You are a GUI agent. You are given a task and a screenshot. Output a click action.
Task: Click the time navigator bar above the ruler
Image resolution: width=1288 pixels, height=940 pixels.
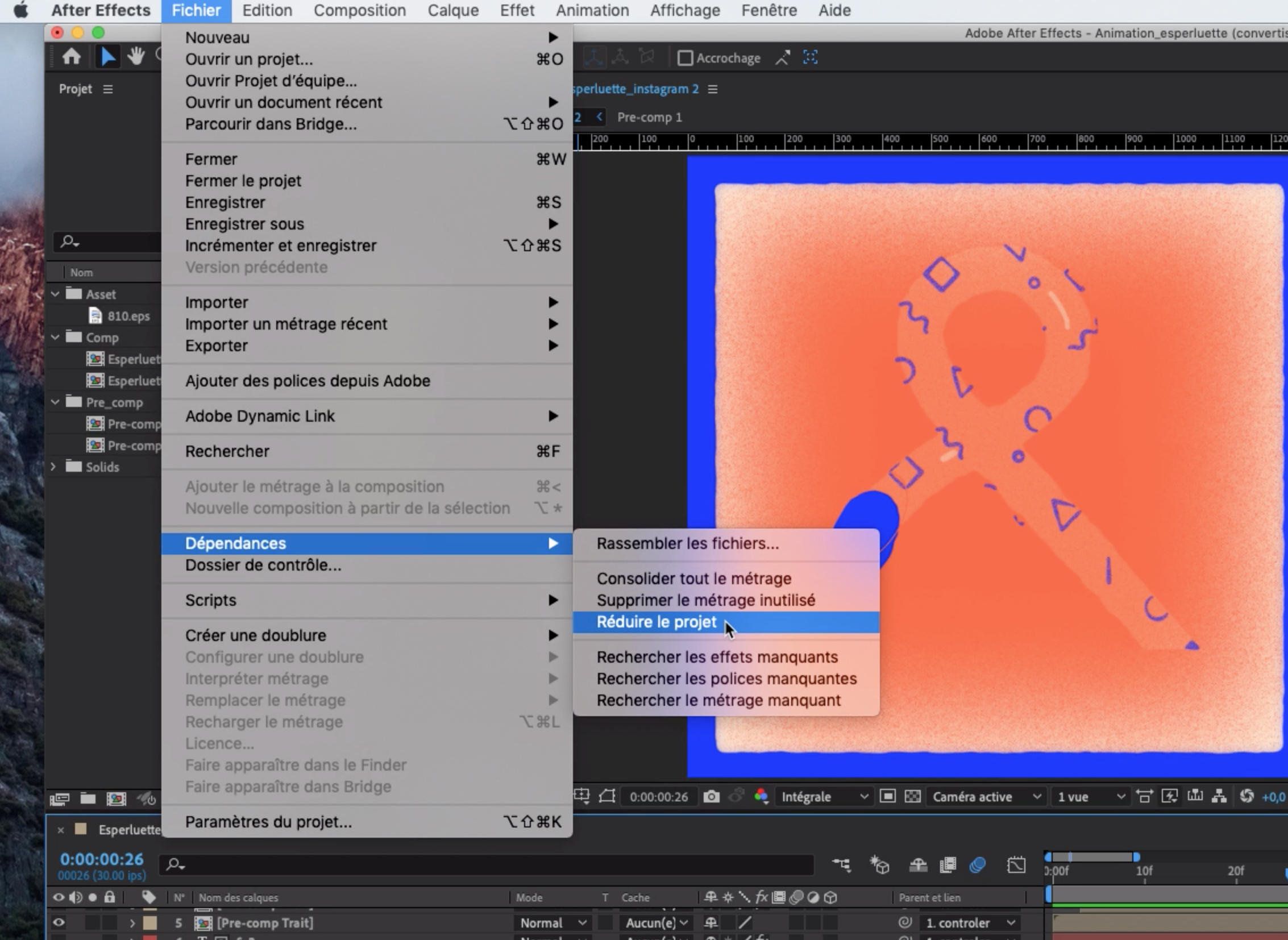coord(1092,857)
